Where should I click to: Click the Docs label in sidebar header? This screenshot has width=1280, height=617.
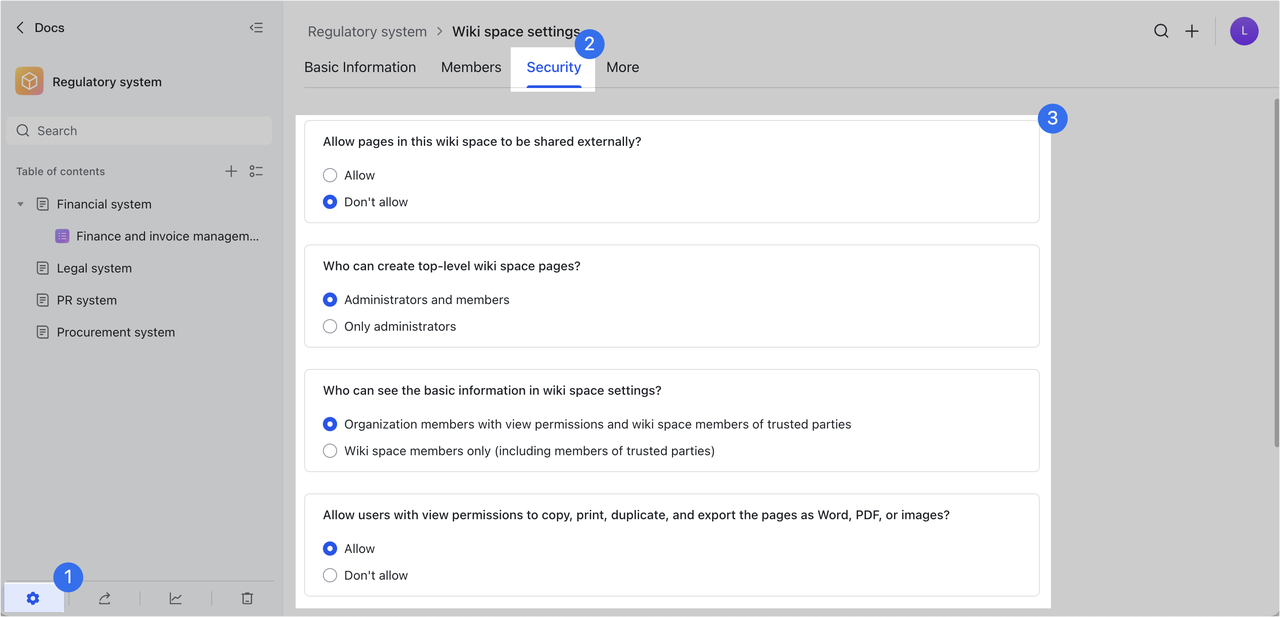coord(49,28)
